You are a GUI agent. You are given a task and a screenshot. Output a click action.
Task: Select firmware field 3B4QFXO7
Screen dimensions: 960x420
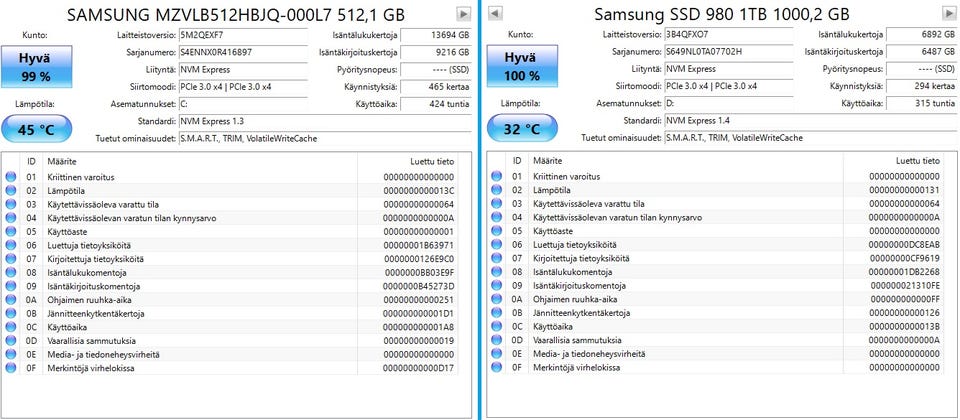[x=729, y=35]
